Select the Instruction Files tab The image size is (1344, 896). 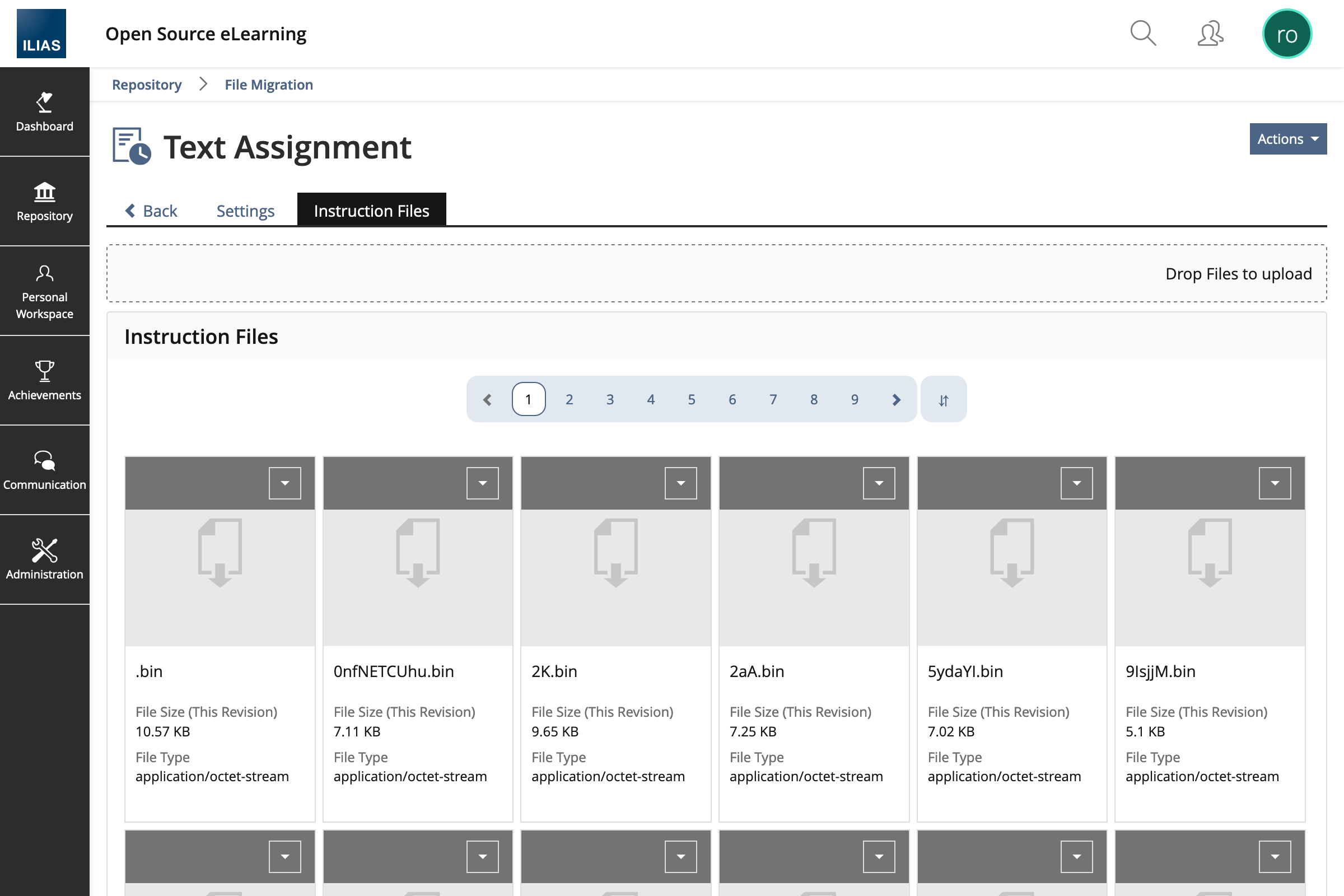tap(371, 211)
